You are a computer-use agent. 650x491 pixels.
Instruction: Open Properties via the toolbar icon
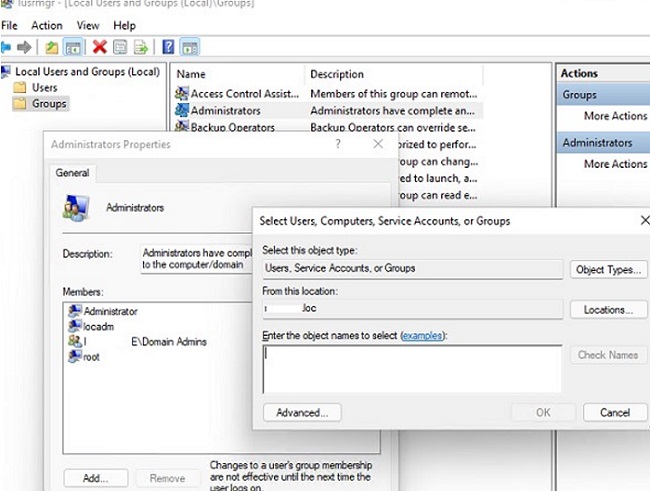click(120, 47)
